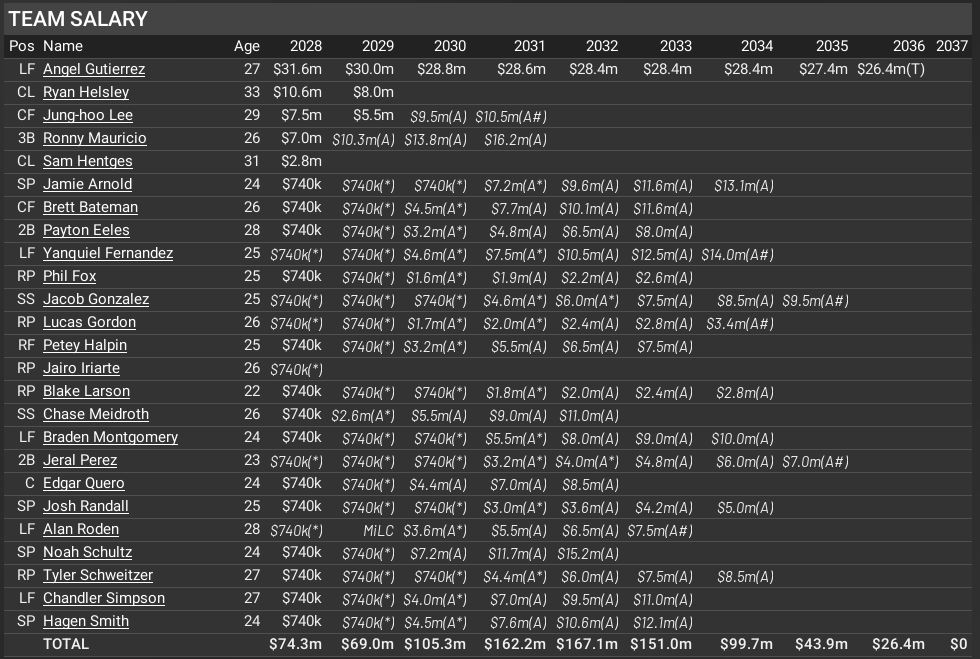This screenshot has height=659, width=980.
Task: Click Ryan Helsley's name link
Action: point(86,92)
